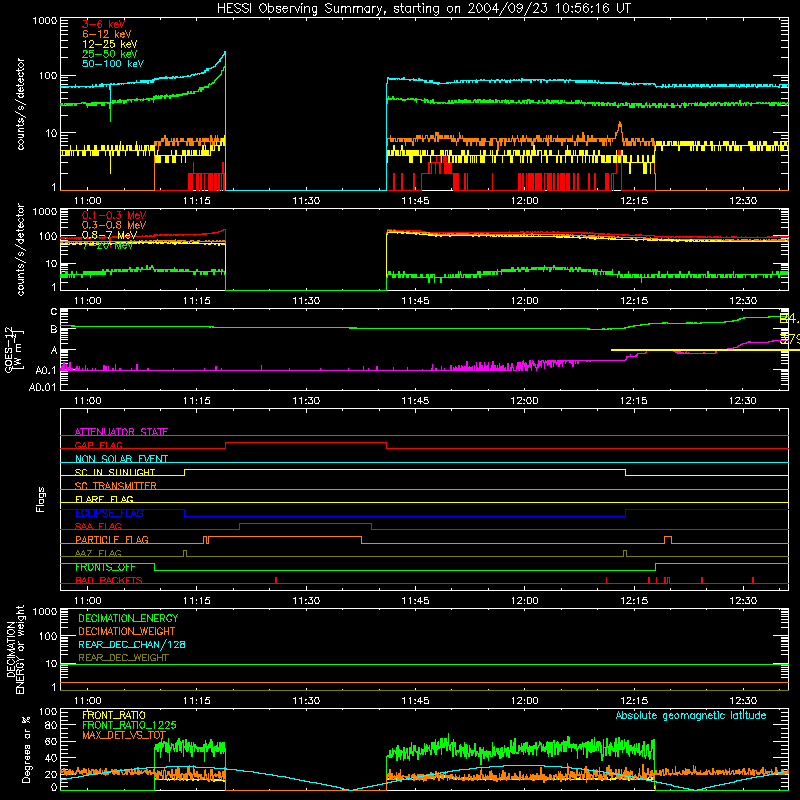Click the 1000 tick on the decimation panel
Image resolution: width=800 pixels, height=800 pixels.
45,611
